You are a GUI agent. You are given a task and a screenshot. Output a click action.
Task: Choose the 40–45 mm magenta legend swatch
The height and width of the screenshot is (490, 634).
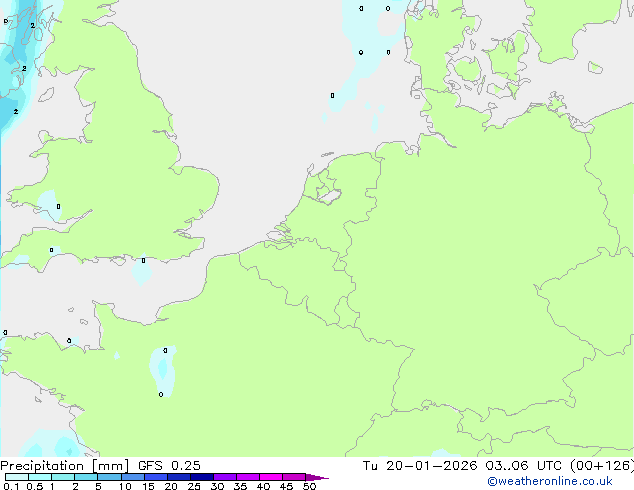pyautogui.click(x=271, y=477)
